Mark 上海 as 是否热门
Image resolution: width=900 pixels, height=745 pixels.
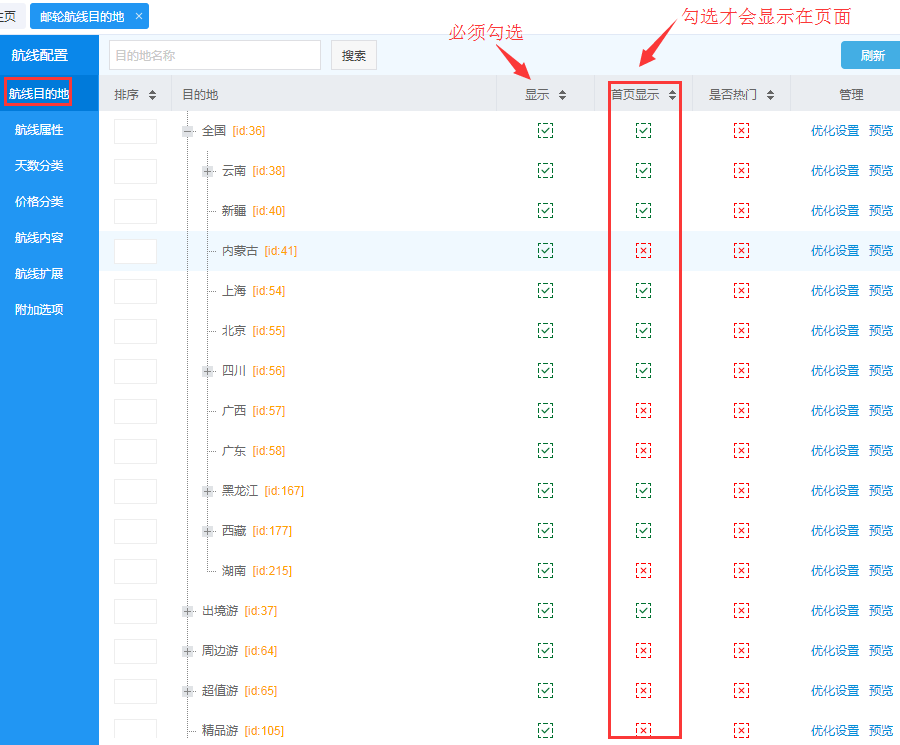[x=741, y=291]
